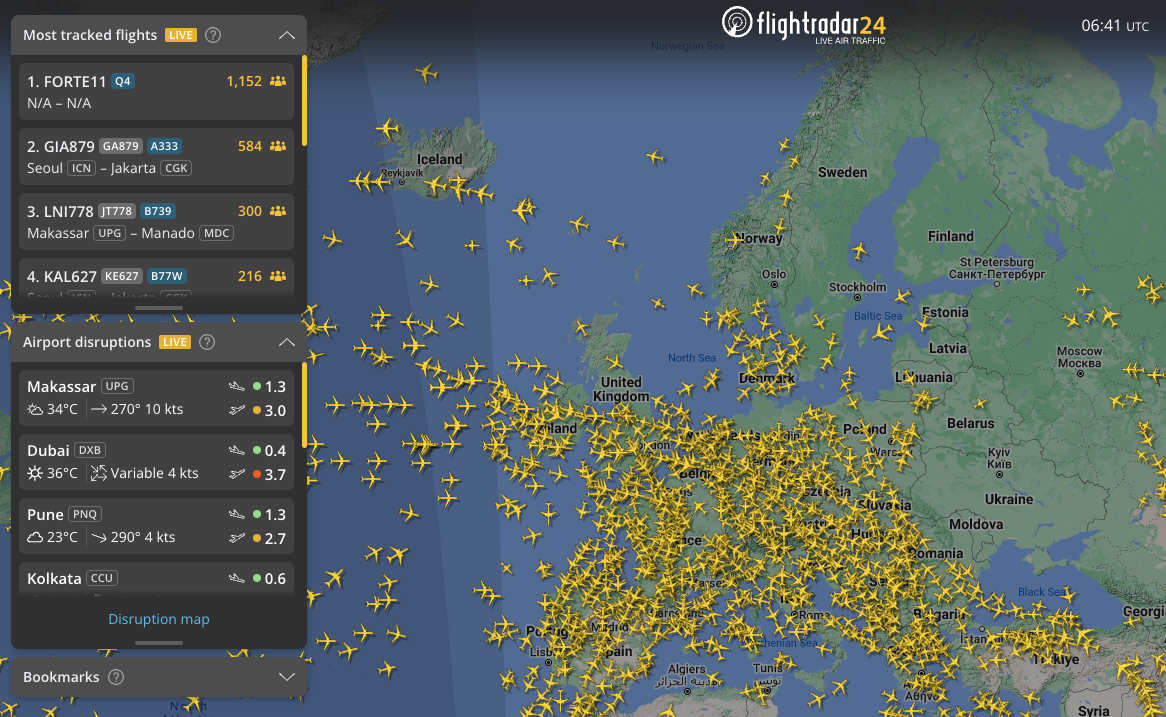Open the Makassar airport disruption card
The height and width of the screenshot is (717, 1166).
point(156,398)
